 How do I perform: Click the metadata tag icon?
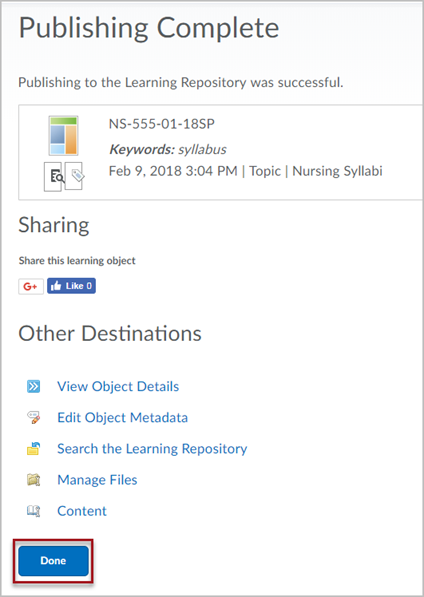[74, 176]
